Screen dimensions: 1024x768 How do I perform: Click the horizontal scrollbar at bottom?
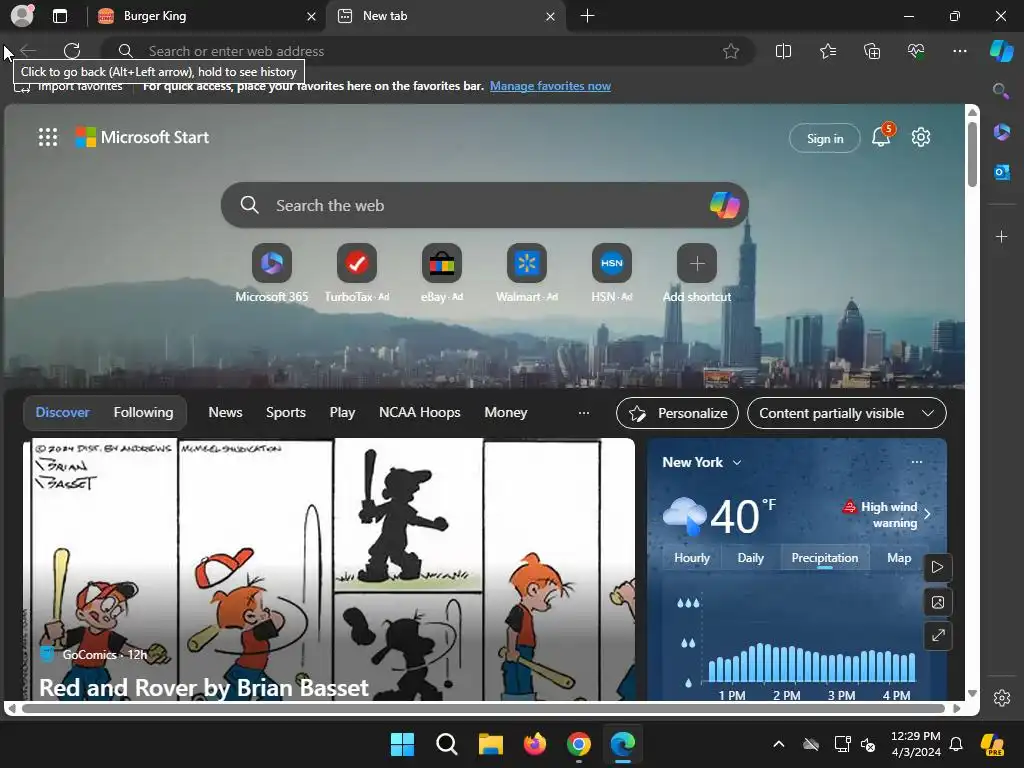(483, 709)
